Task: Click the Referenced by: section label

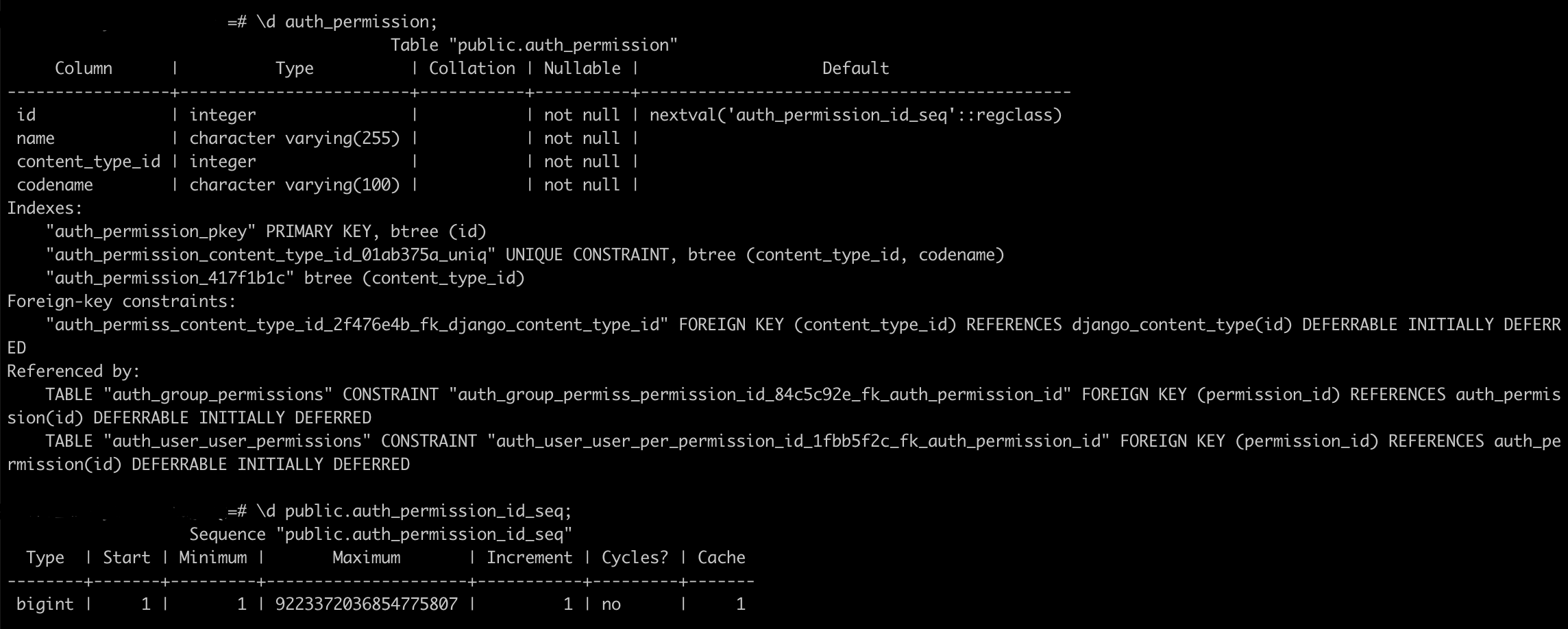Action: click(x=73, y=371)
